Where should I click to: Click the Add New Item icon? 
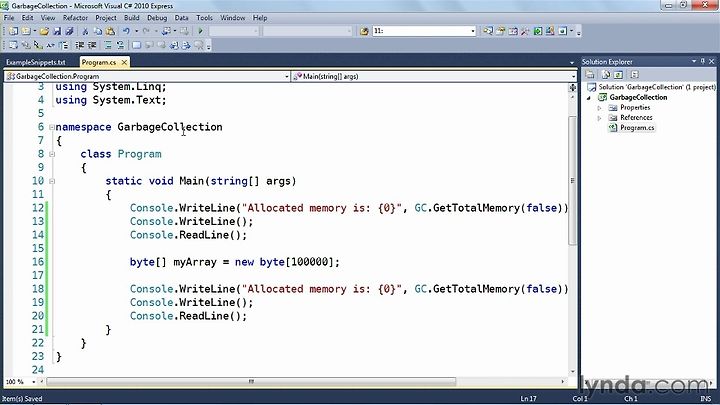pyautogui.click(x=26, y=31)
